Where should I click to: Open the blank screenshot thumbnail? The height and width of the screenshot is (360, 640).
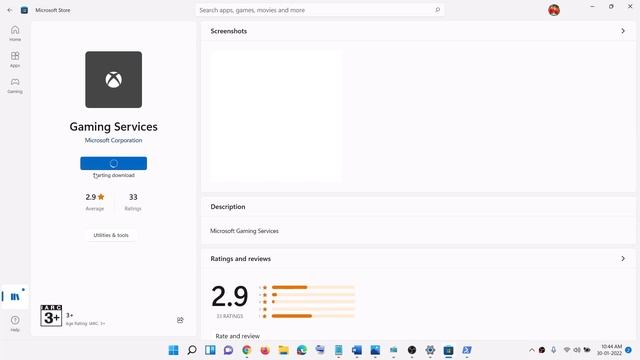276,115
